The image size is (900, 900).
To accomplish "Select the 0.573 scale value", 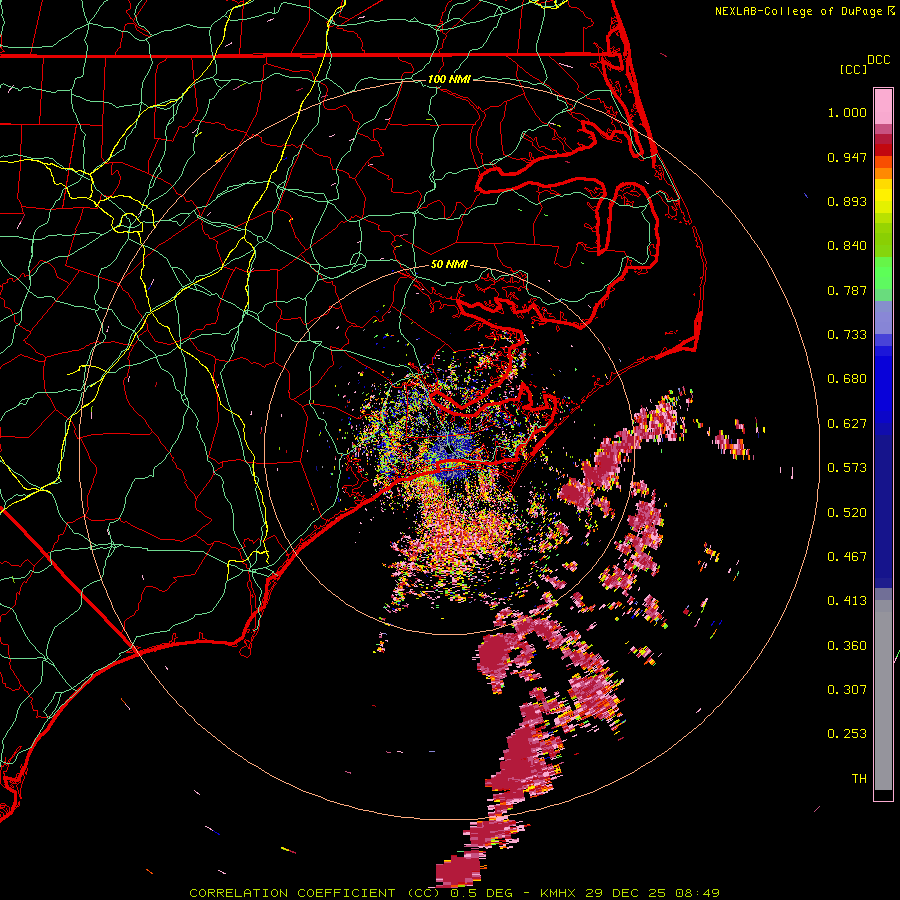I will 847,468.
